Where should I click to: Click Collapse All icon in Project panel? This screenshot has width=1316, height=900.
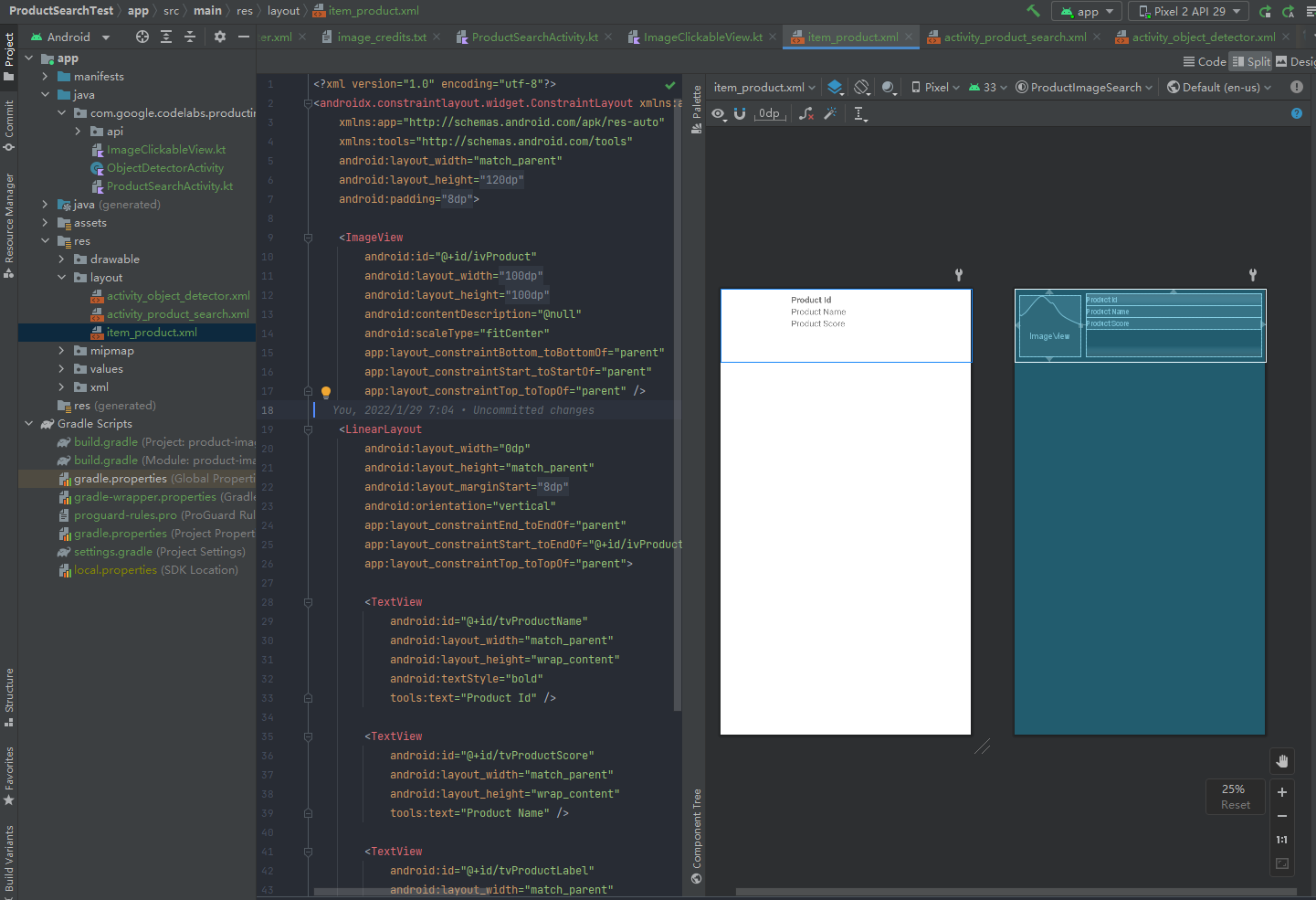click(190, 37)
